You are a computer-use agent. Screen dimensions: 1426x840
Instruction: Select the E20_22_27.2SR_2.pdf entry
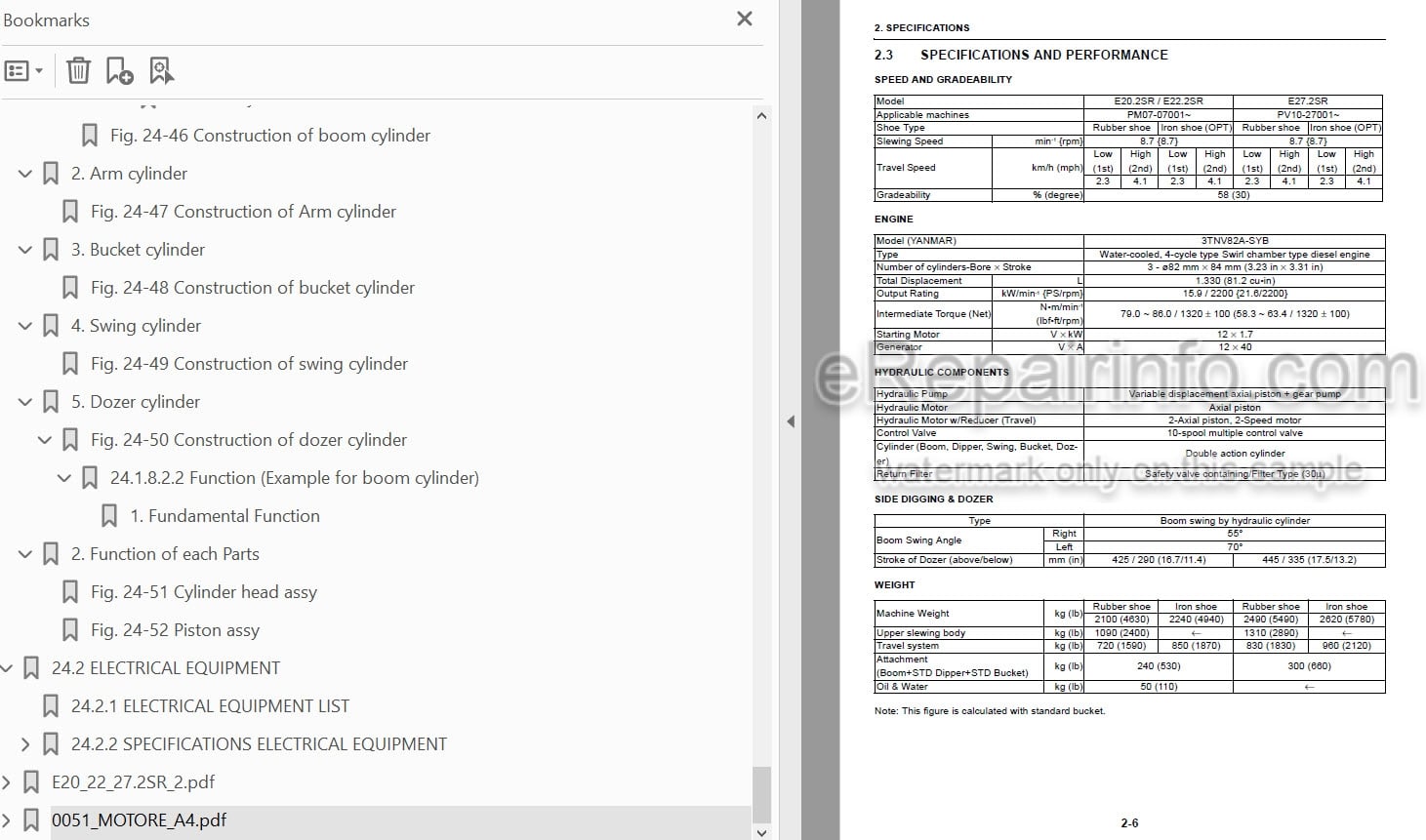point(133,781)
